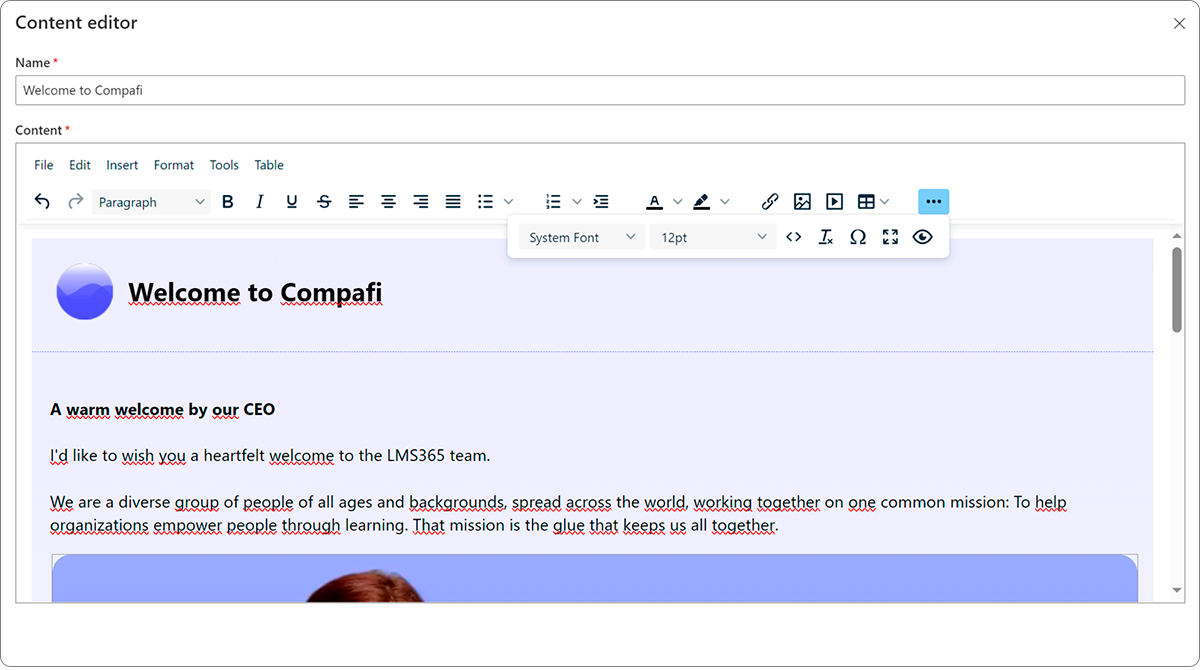Screen dimensions: 1200x670
Task: Click scrollbar up arrow in editor
Action: point(1177,235)
